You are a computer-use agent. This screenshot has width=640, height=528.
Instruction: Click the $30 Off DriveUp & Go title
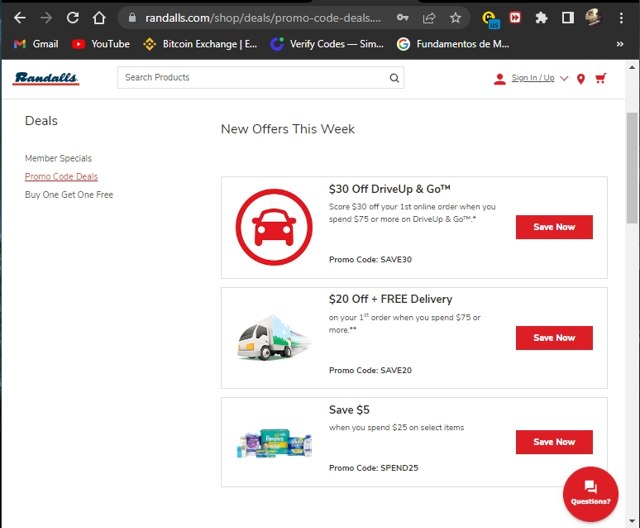coord(389,189)
